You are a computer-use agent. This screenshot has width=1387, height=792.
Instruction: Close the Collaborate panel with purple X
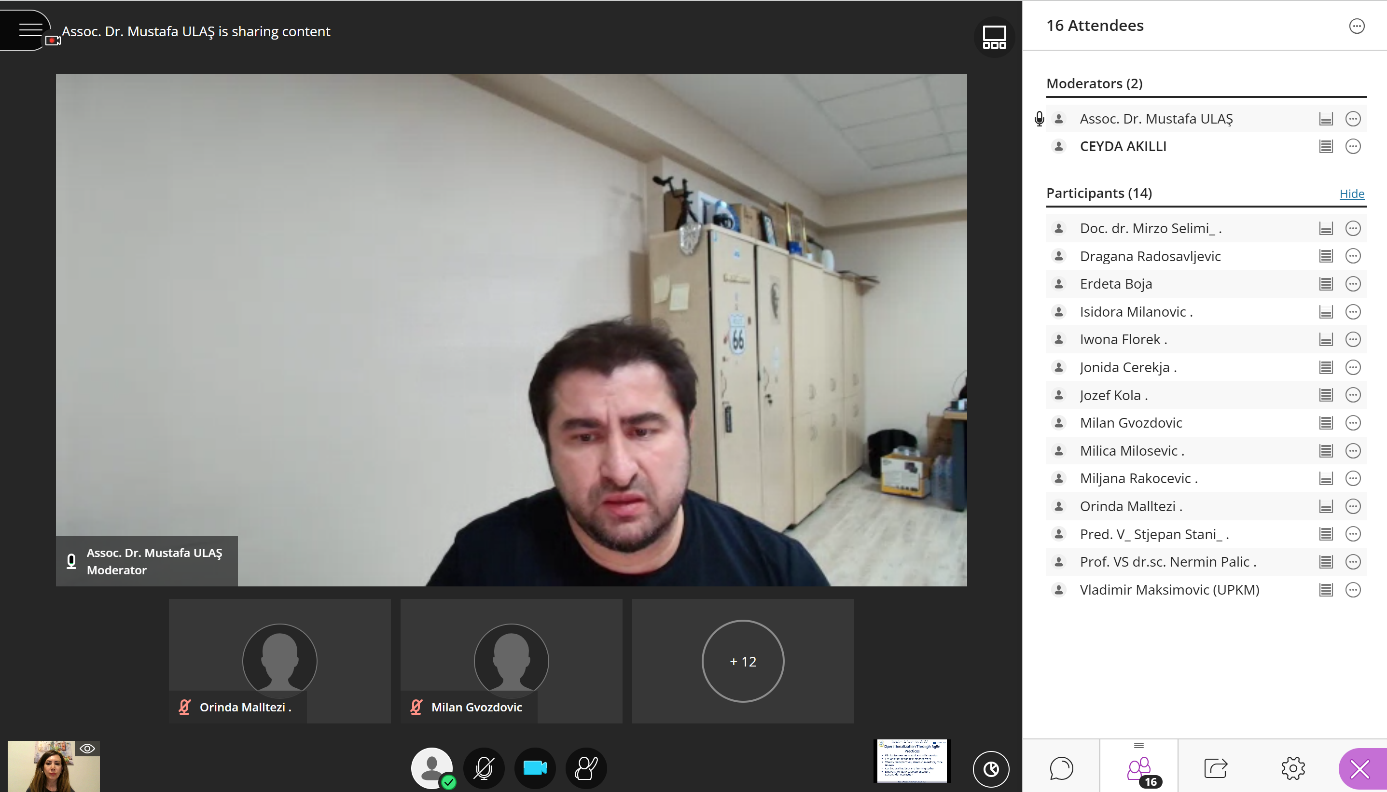[x=1360, y=769]
